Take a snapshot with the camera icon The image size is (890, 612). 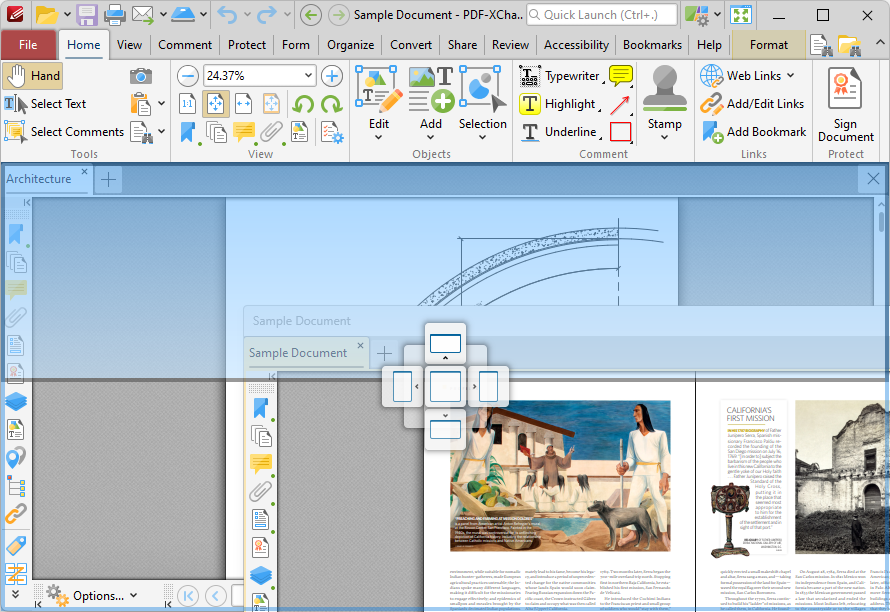[140, 76]
